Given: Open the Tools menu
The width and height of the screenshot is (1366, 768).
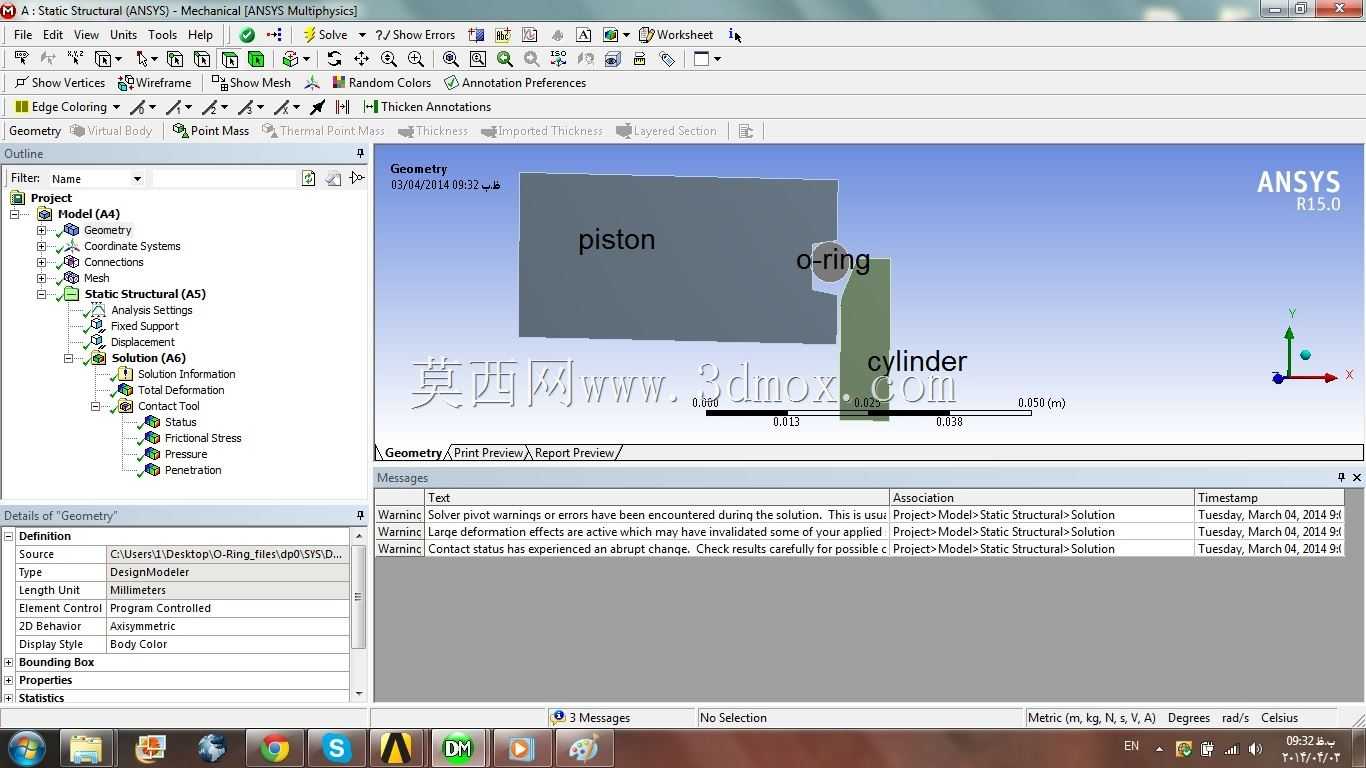Looking at the screenshot, I should [x=162, y=35].
